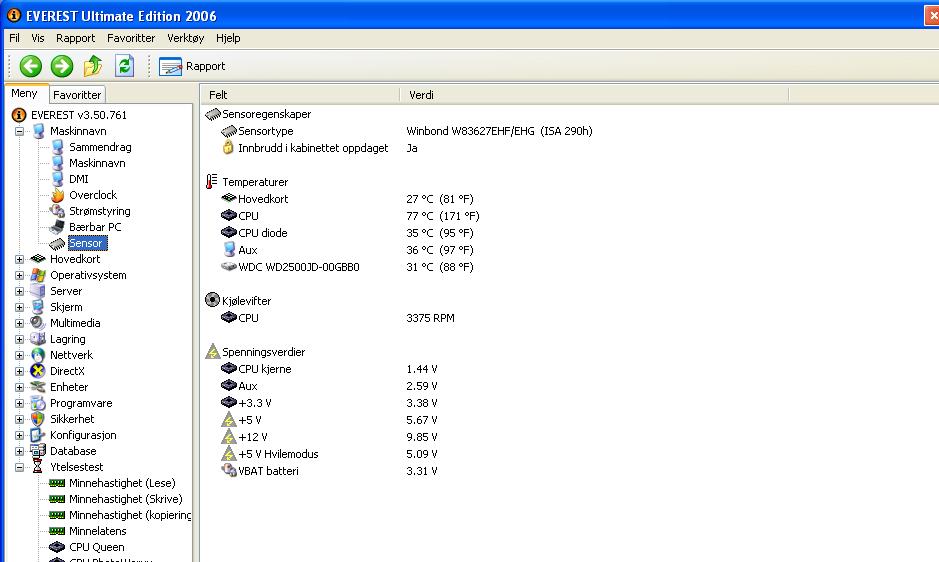Viewport: 939px width, 562px height.
Task: Expand the Database tree node
Action: coord(19,451)
